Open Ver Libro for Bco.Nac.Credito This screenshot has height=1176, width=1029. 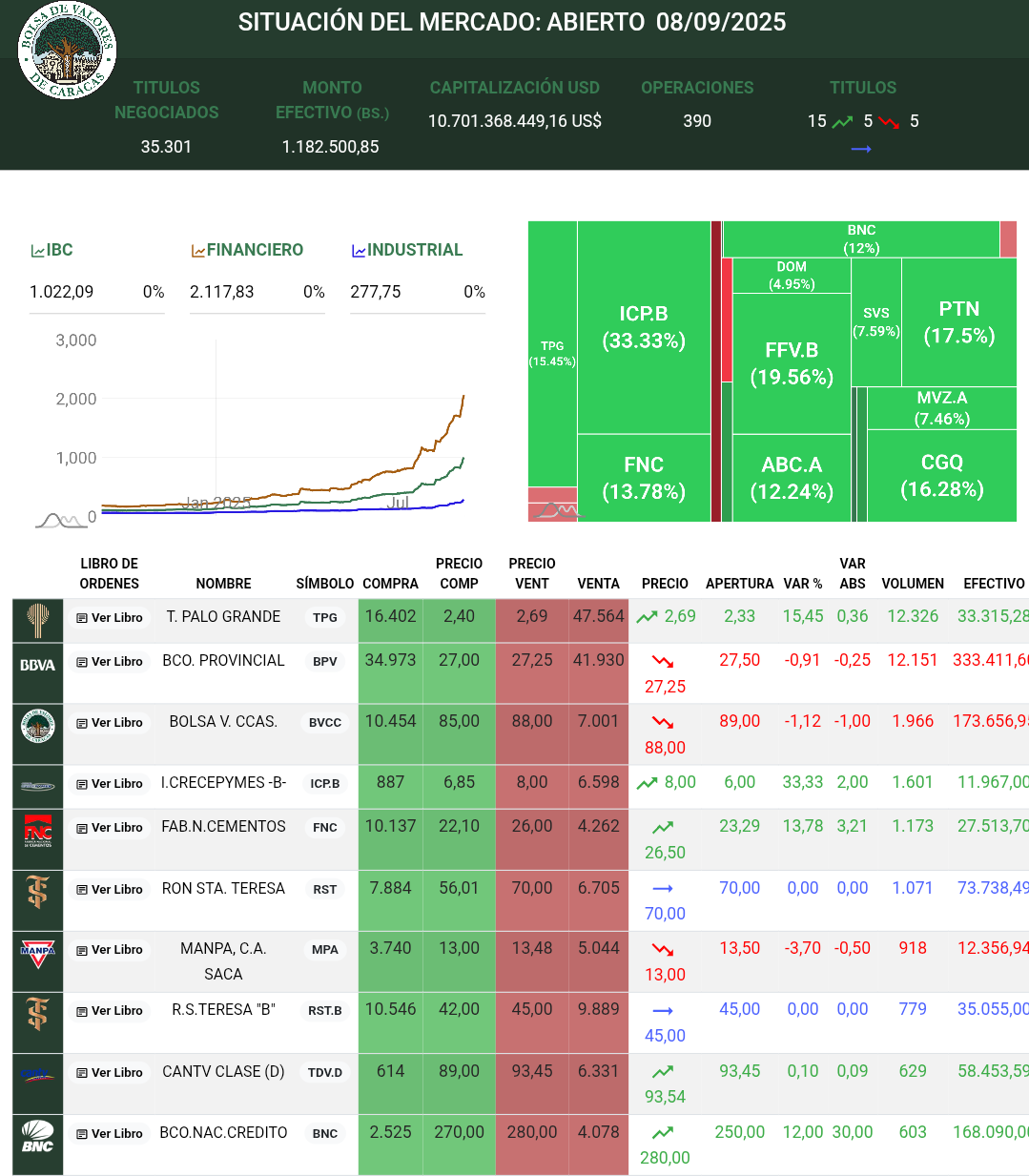[110, 1134]
